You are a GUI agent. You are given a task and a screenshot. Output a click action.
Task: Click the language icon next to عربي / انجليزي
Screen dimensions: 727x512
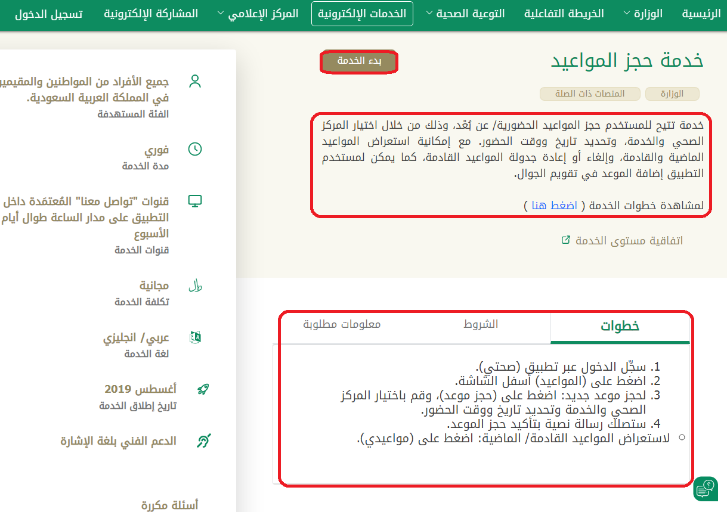pyautogui.click(x=196, y=337)
